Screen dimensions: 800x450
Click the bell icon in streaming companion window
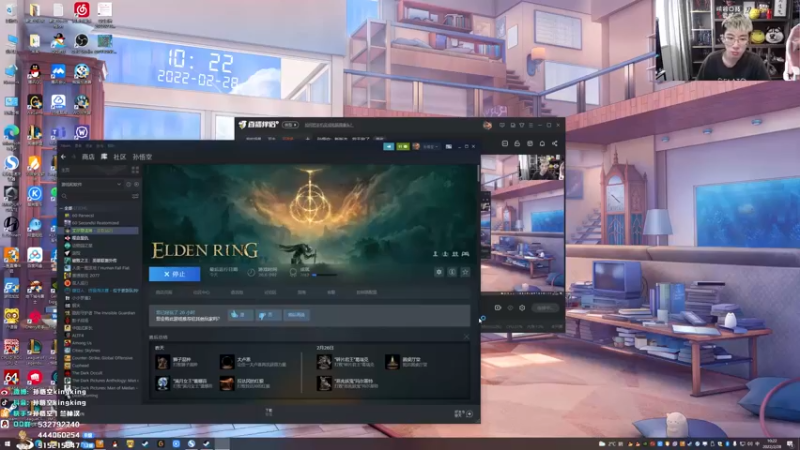click(x=542, y=143)
